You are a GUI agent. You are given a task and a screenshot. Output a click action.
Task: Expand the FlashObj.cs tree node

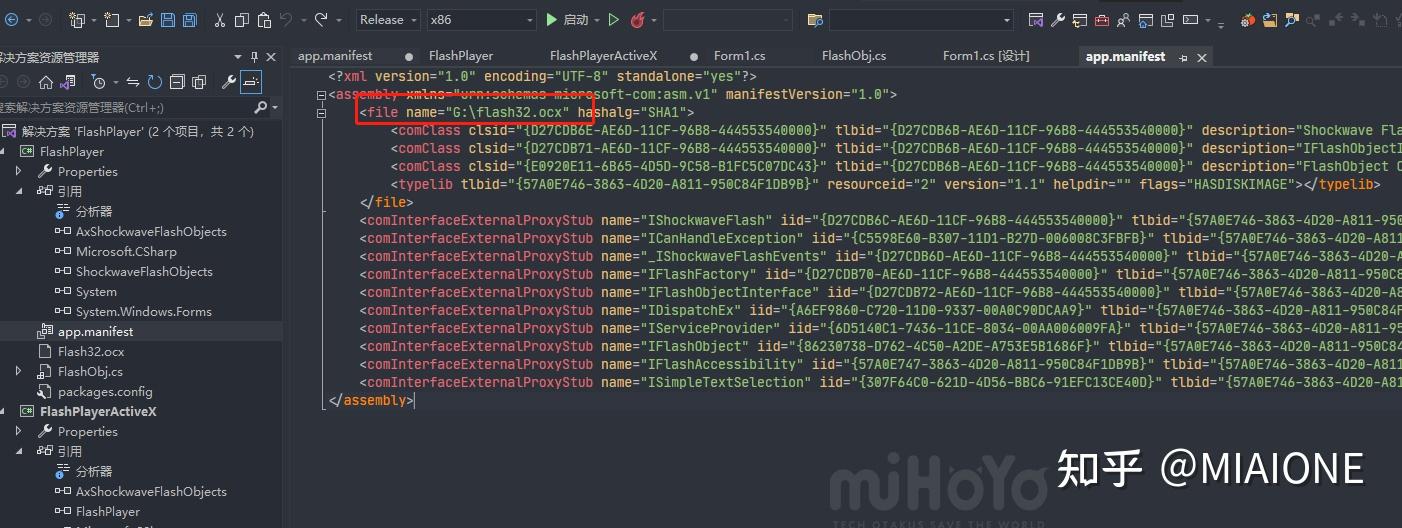point(18,371)
